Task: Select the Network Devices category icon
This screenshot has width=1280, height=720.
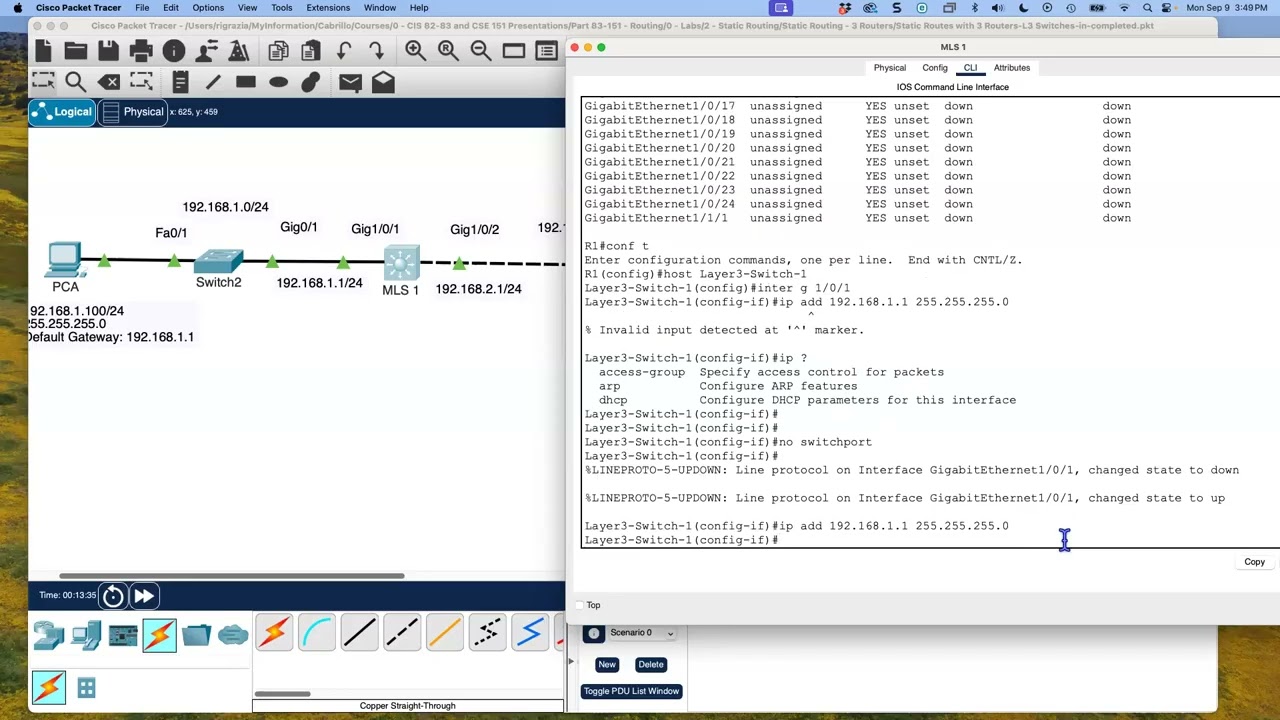Action: (x=49, y=634)
